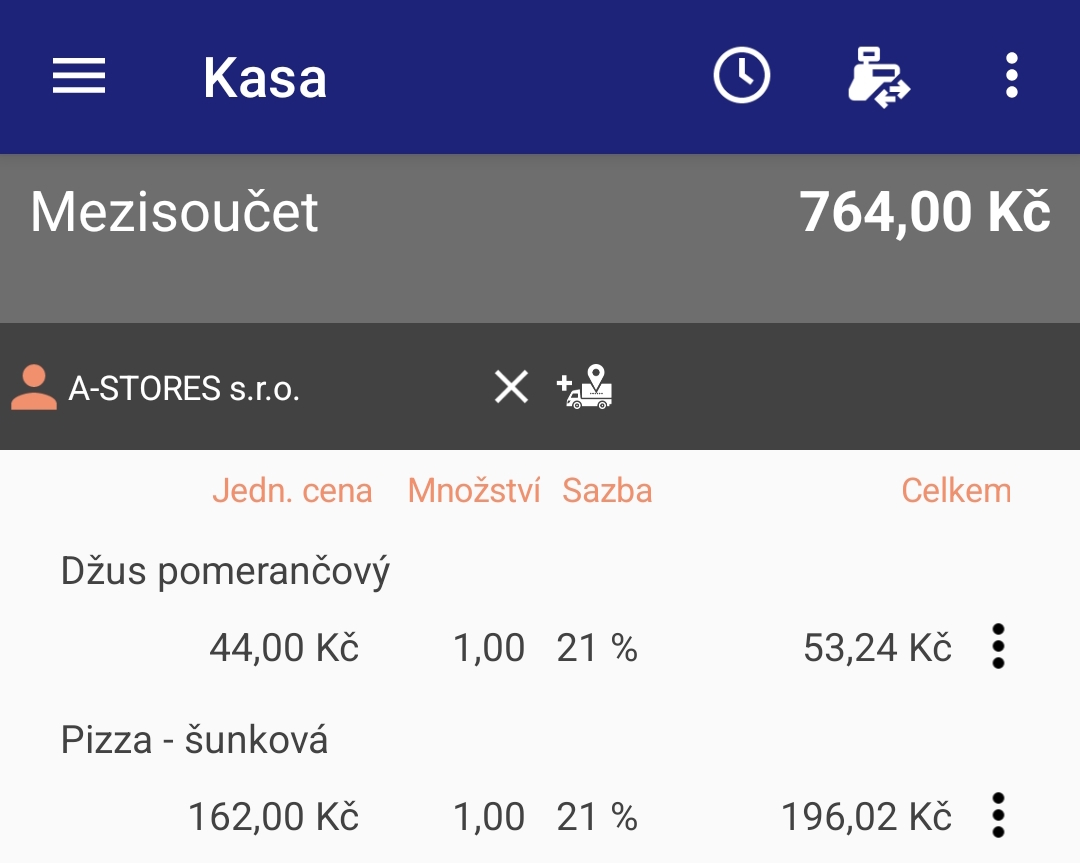
Task: Tap the 764,00 Kč subtotal amount
Action: pos(925,212)
